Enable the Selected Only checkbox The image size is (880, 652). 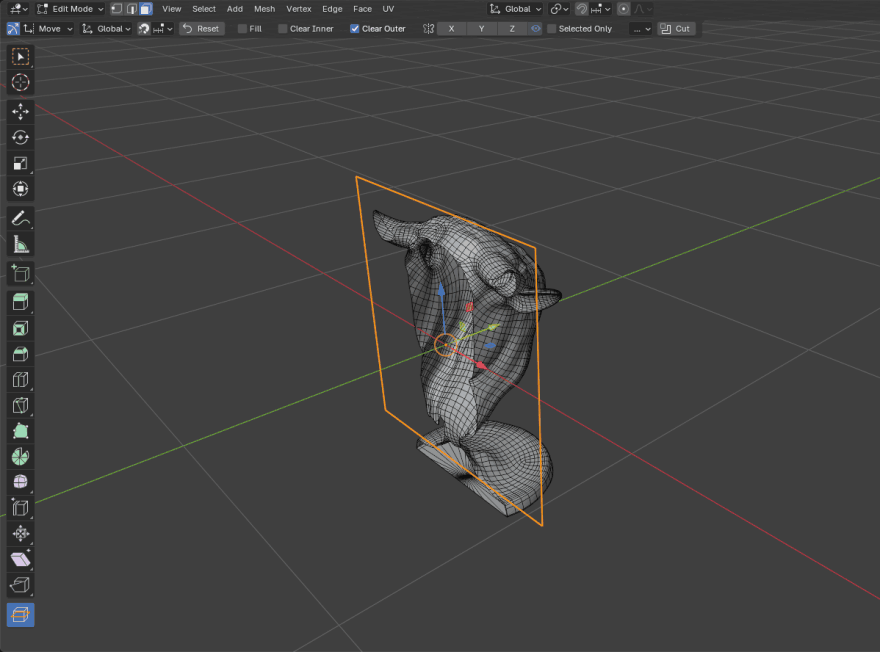tap(552, 29)
